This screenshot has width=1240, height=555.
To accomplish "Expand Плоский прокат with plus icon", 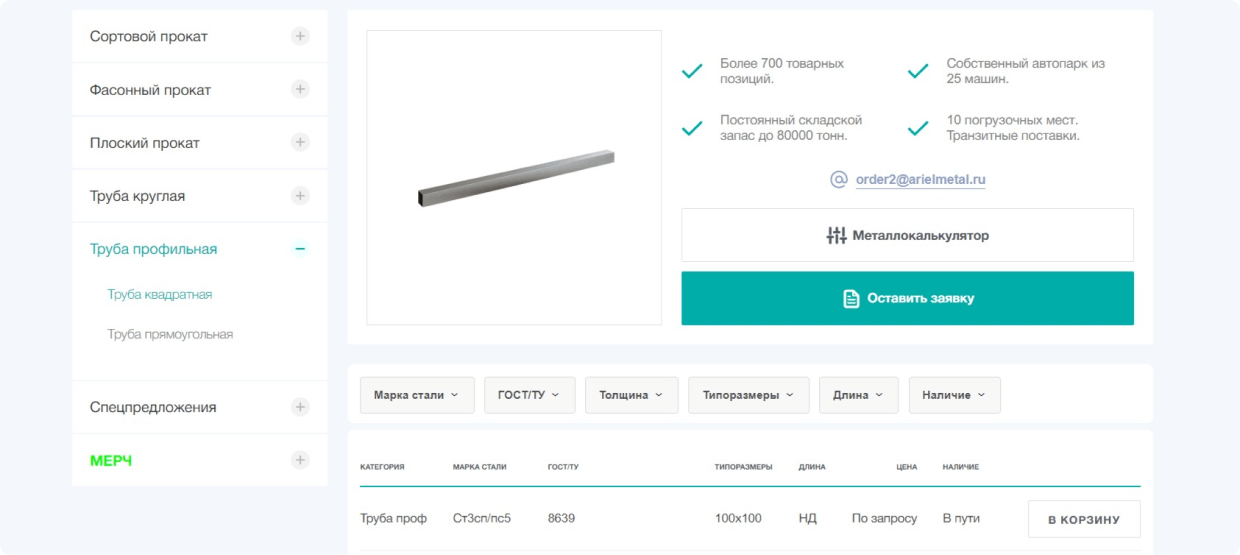I will pos(300,143).
